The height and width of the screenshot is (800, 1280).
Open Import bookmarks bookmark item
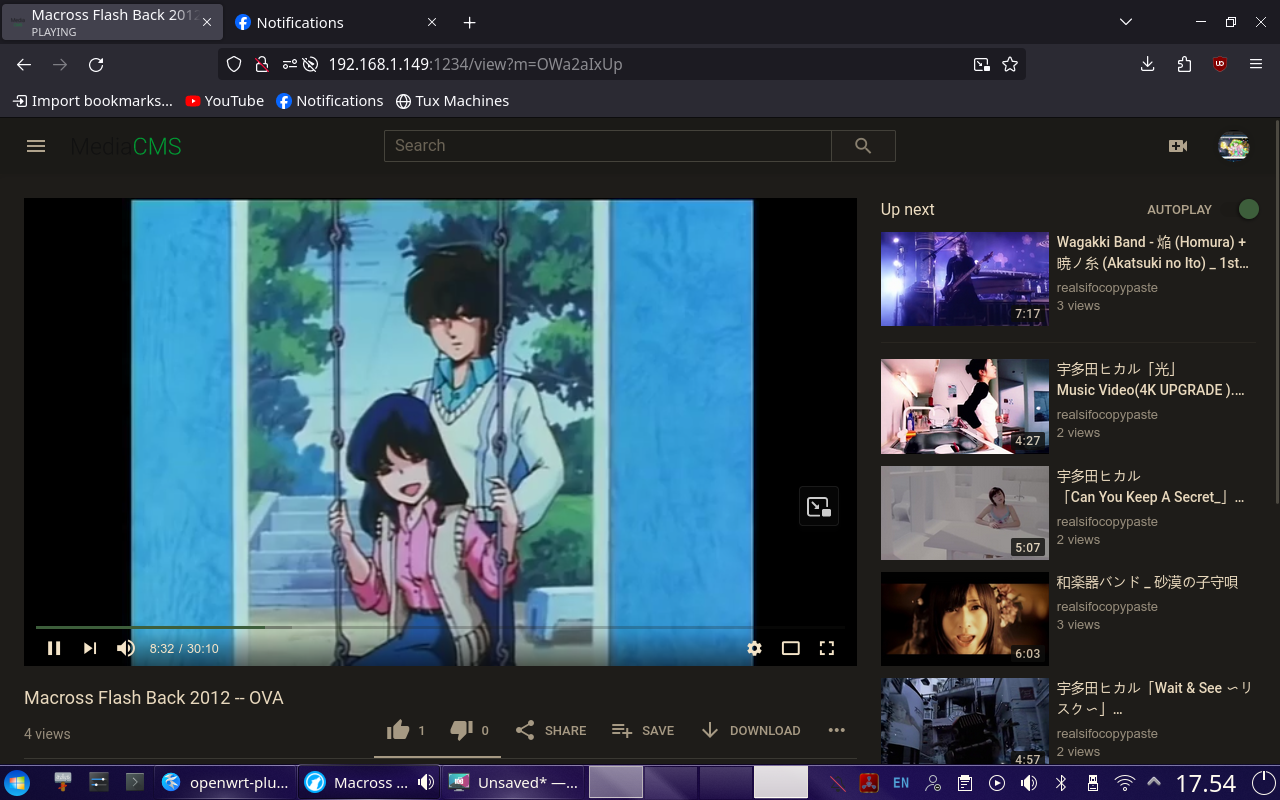pyautogui.click(x=92, y=101)
